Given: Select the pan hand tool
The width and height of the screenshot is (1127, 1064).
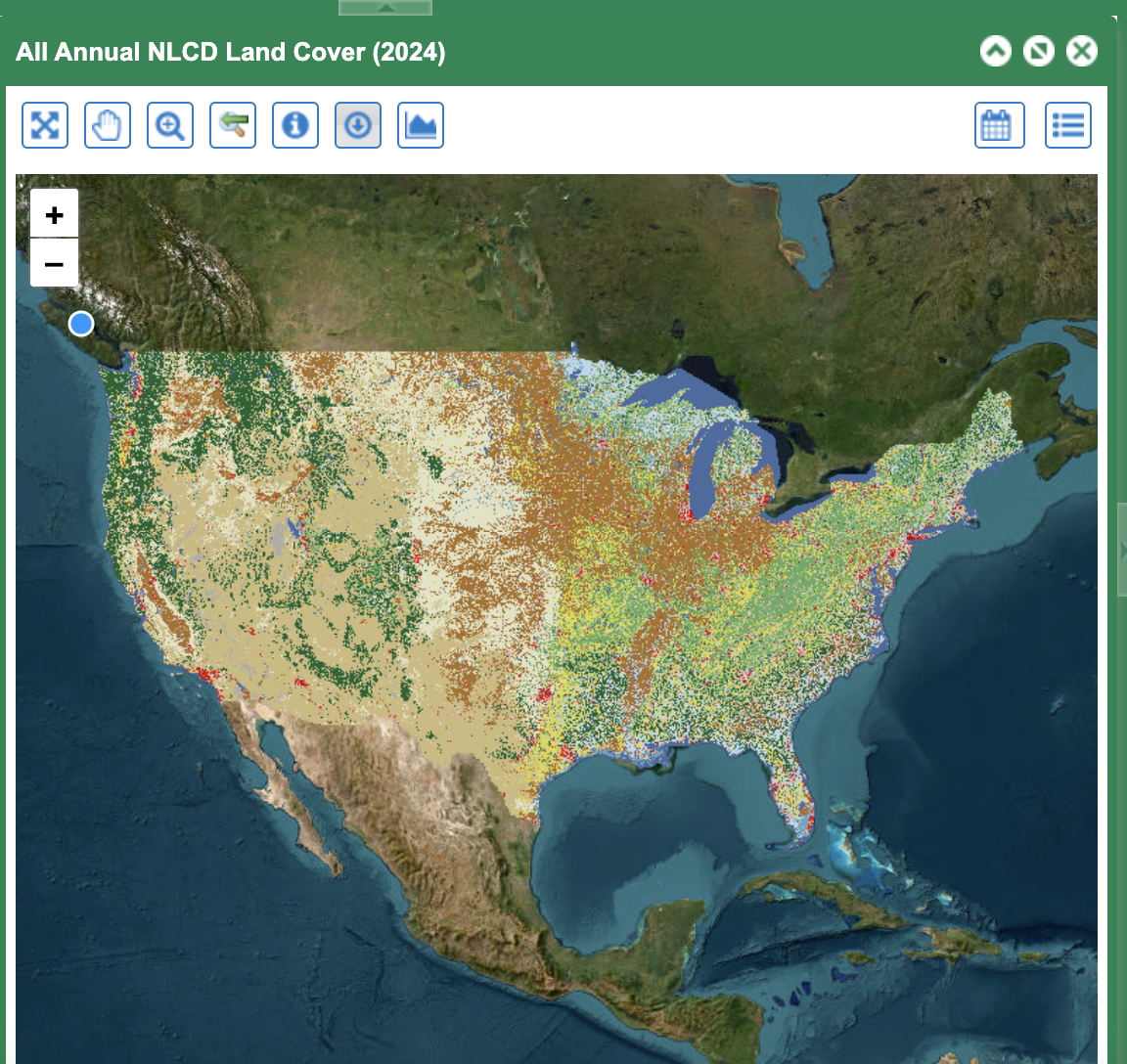Looking at the screenshot, I should 107,125.
